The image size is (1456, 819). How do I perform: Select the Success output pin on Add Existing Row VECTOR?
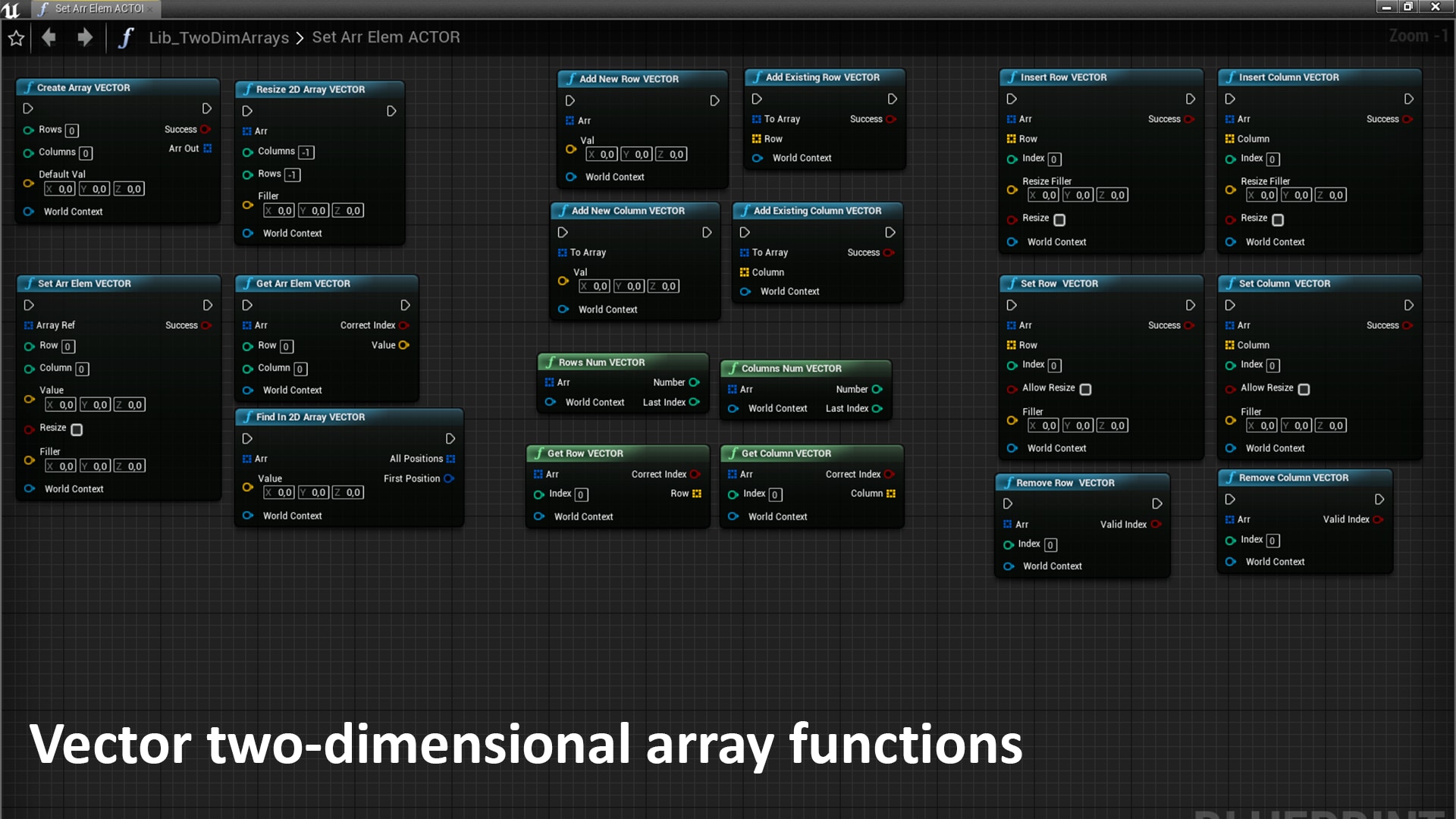pos(891,119)
